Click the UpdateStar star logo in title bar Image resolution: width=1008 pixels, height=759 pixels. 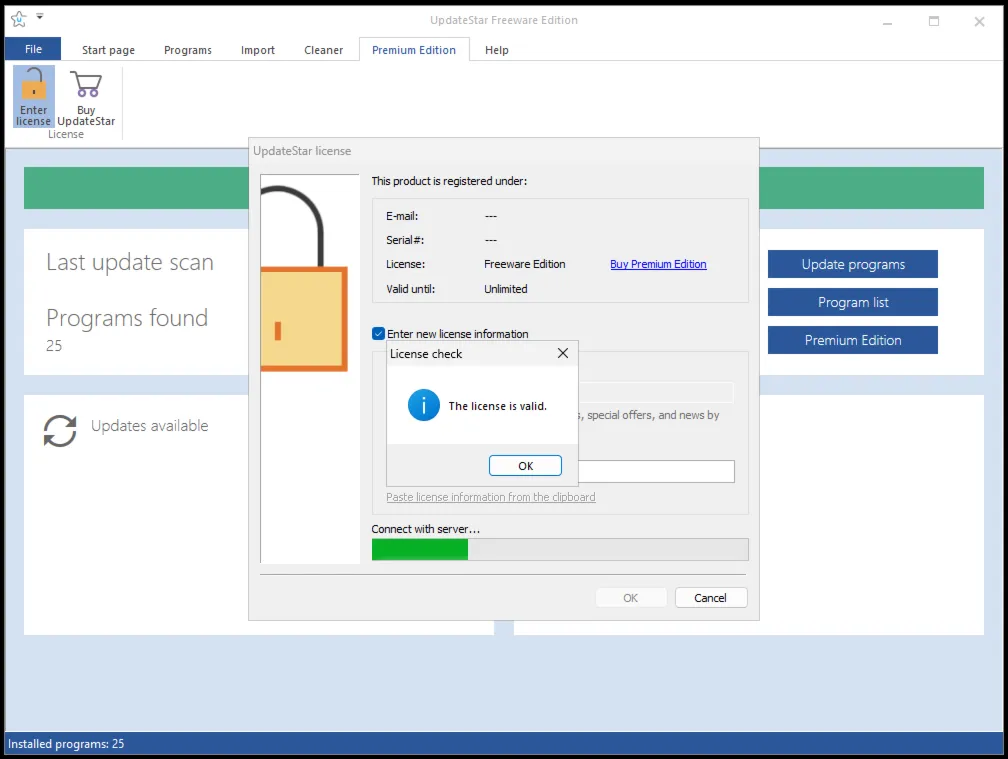point(19,19)
